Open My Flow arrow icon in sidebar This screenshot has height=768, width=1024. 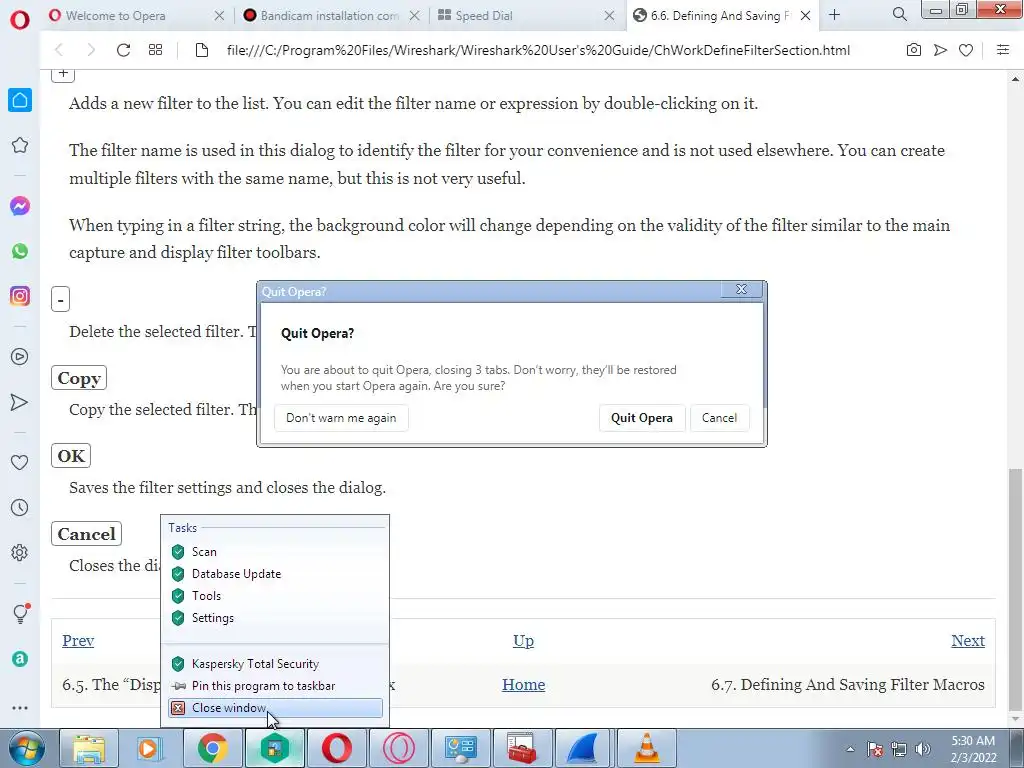[20, 402]
